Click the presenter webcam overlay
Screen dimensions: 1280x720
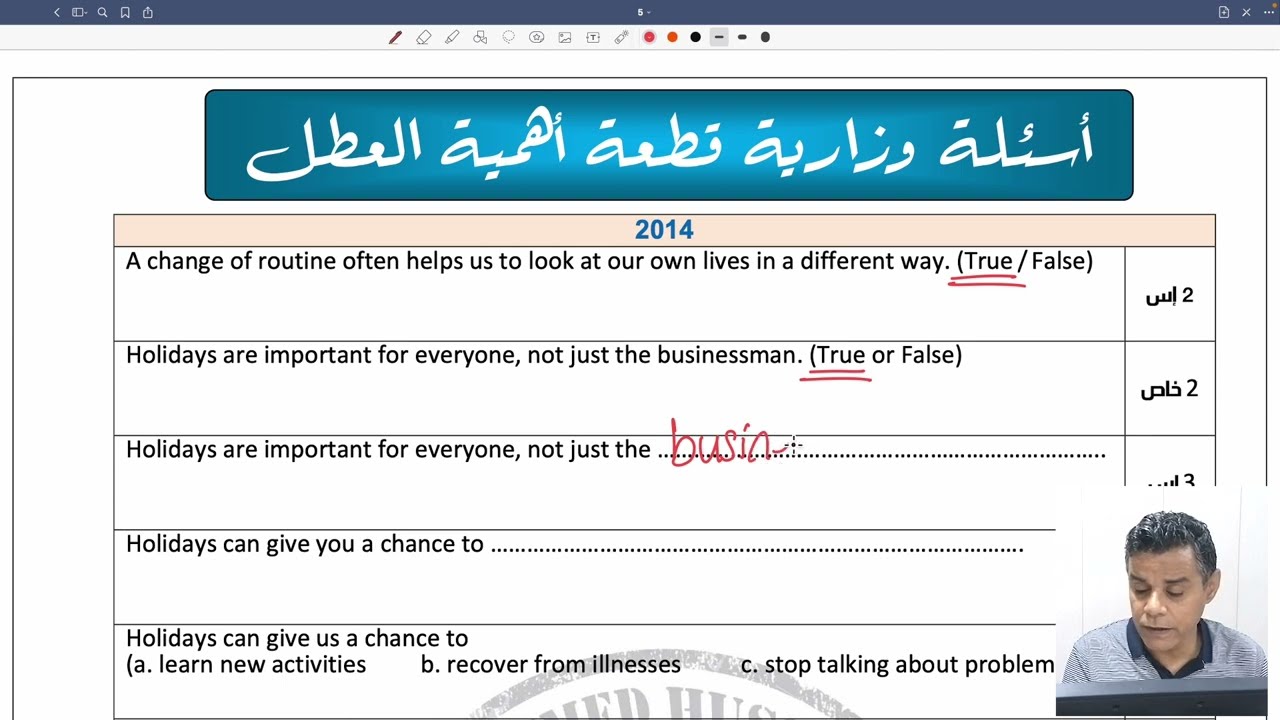pyautogui.click(x=1161, y=603)
